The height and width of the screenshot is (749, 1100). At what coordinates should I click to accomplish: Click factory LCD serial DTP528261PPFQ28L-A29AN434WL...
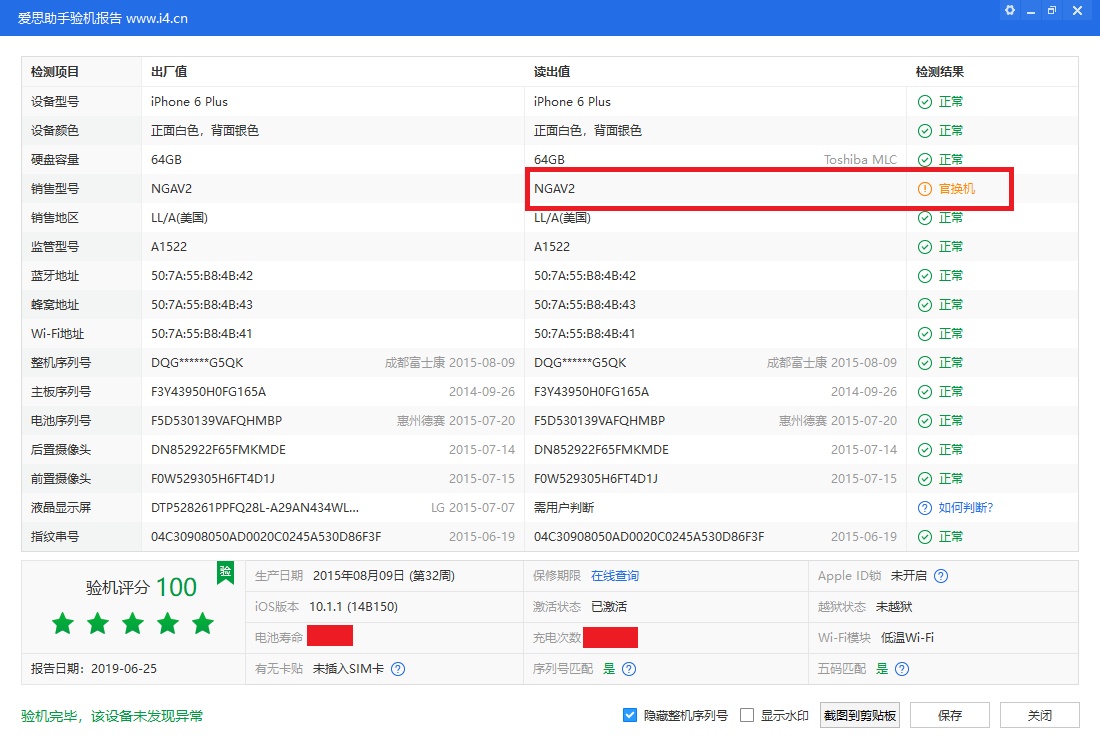point(255,508)
